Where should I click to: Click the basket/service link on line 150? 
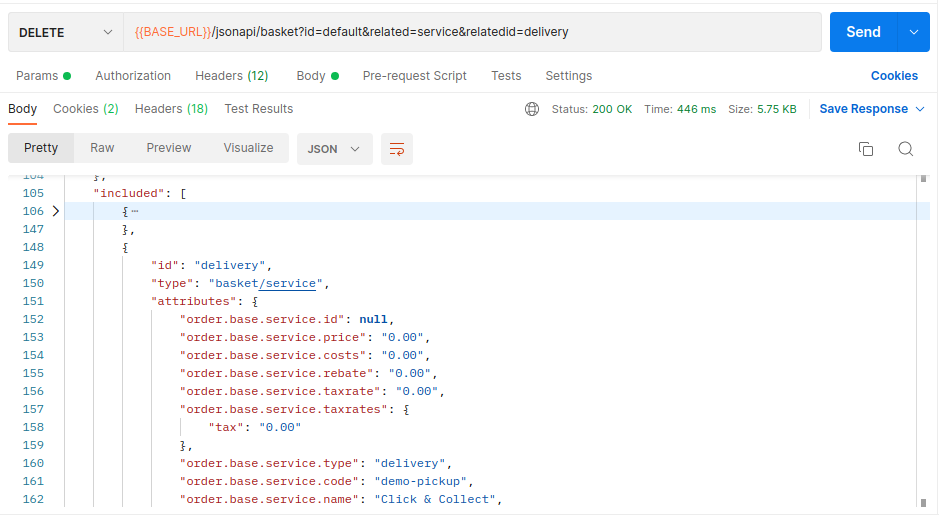coord(287,283)
